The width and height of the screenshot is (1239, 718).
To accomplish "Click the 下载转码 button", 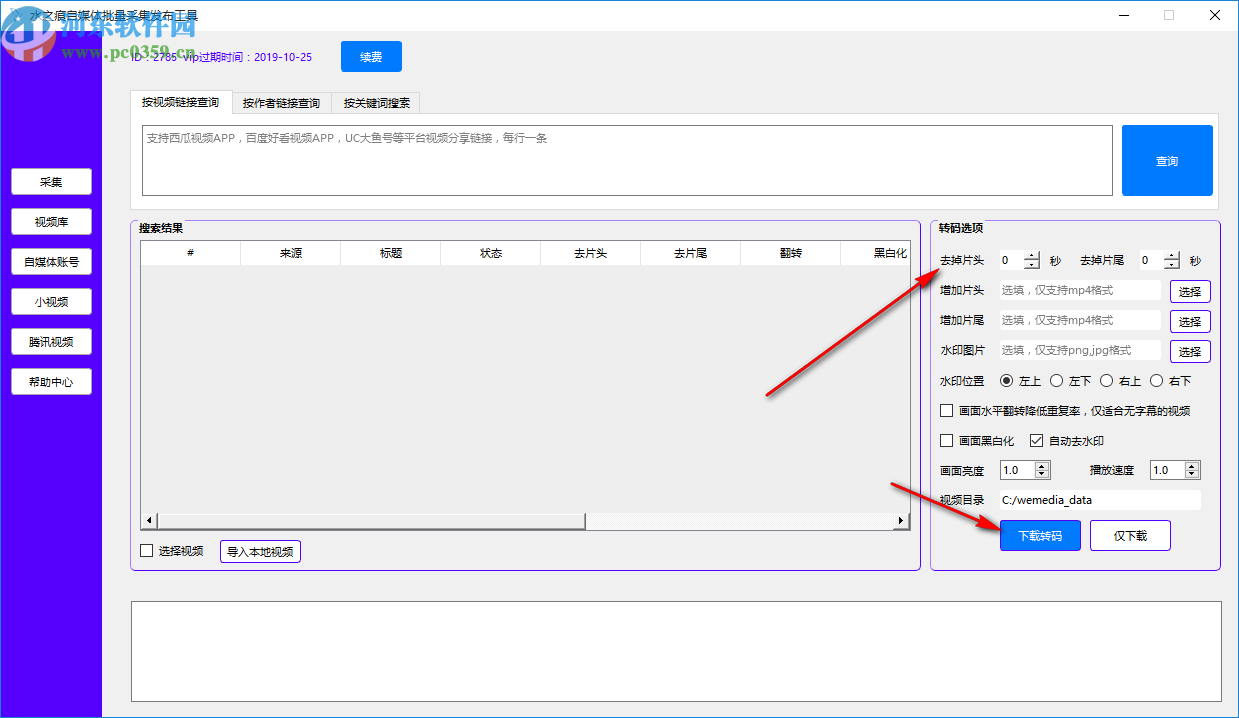I will point(1040,536).
